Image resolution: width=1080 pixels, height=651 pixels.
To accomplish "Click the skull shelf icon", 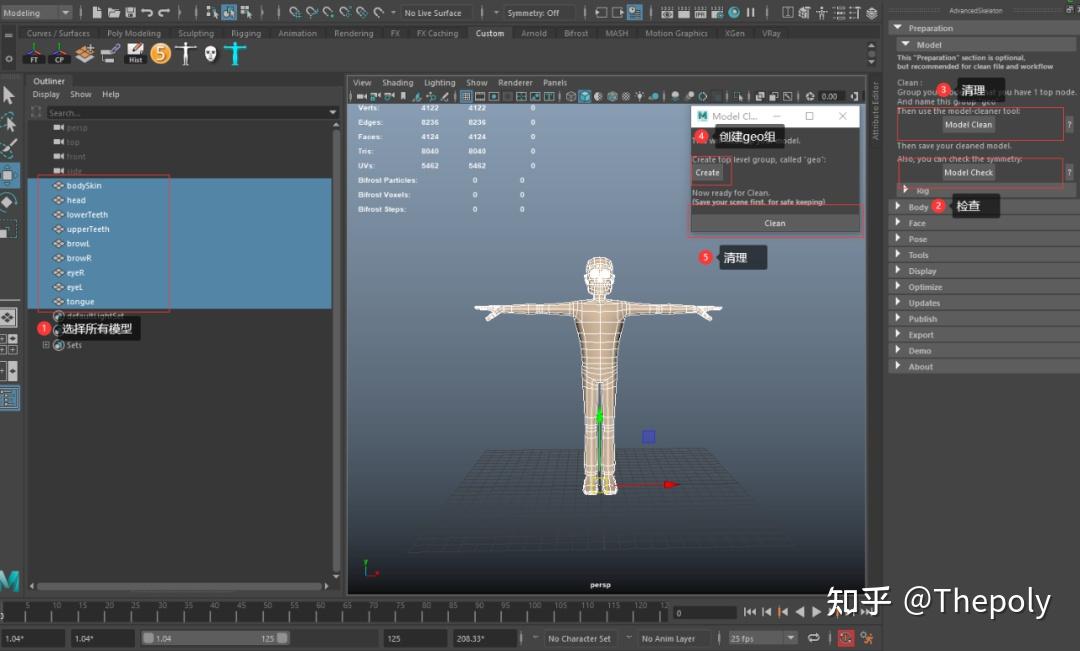I will pyautogui.click(x=210, y=54).
